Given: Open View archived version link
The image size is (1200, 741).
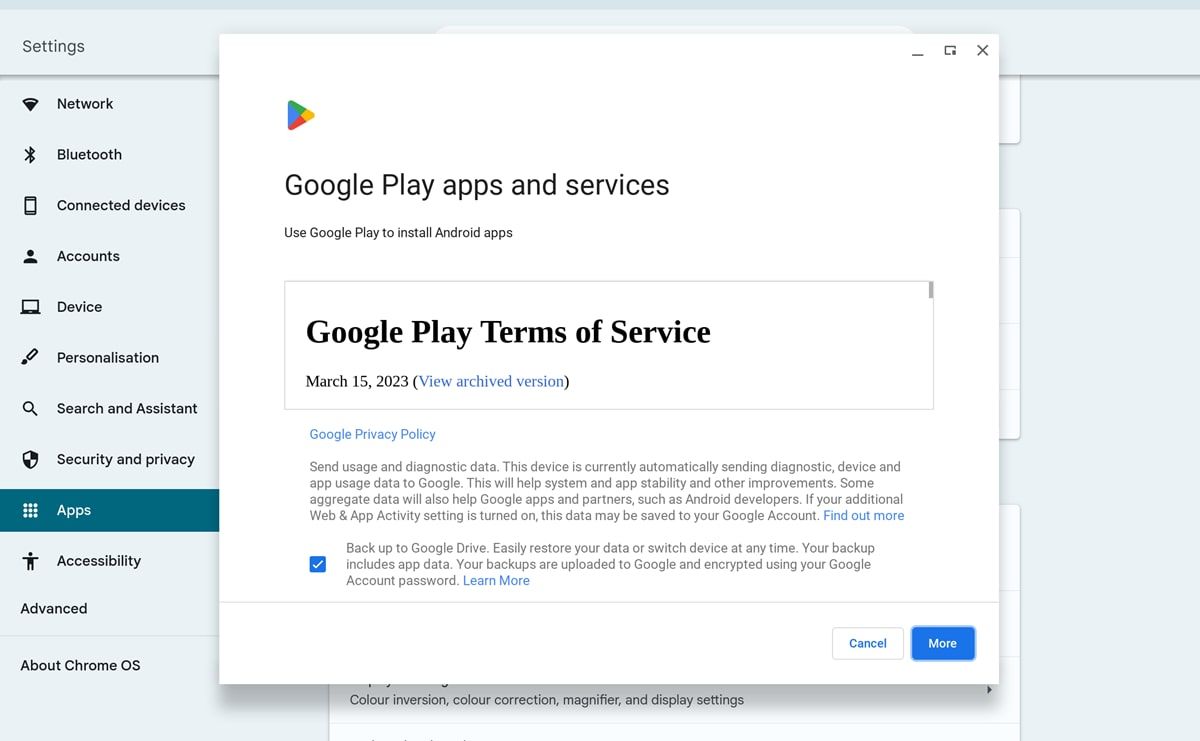Looking at the screenshot, I should (x=491, y=381).
